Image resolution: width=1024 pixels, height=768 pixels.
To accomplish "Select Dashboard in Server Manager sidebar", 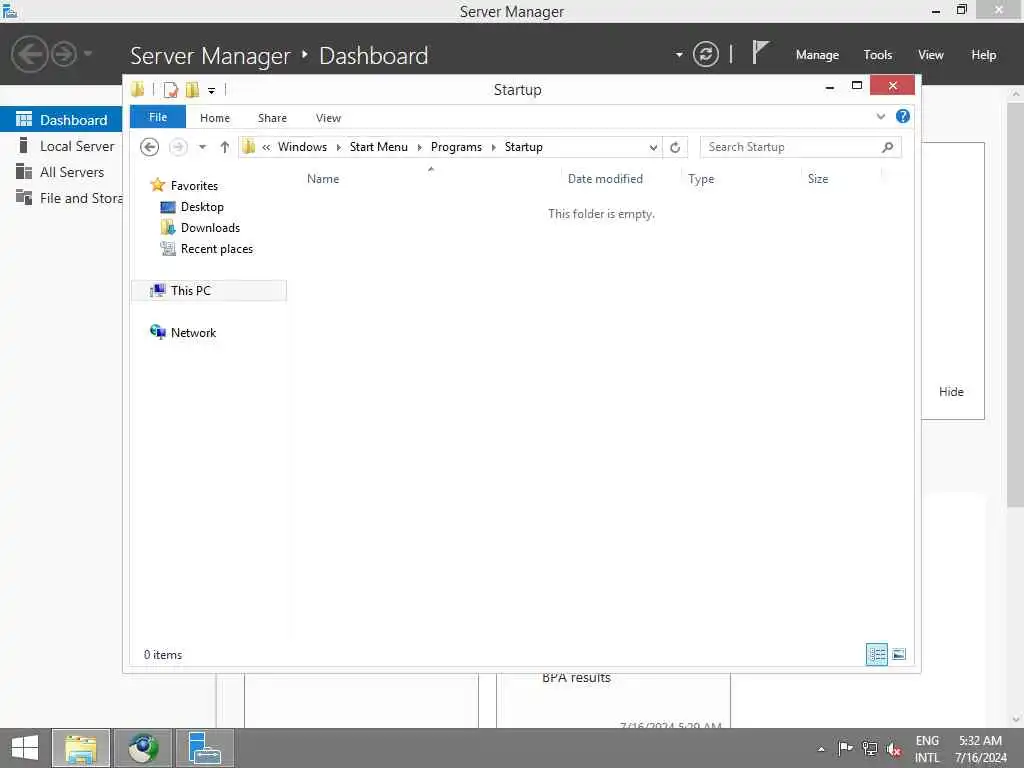I will [x=61, y=120].
